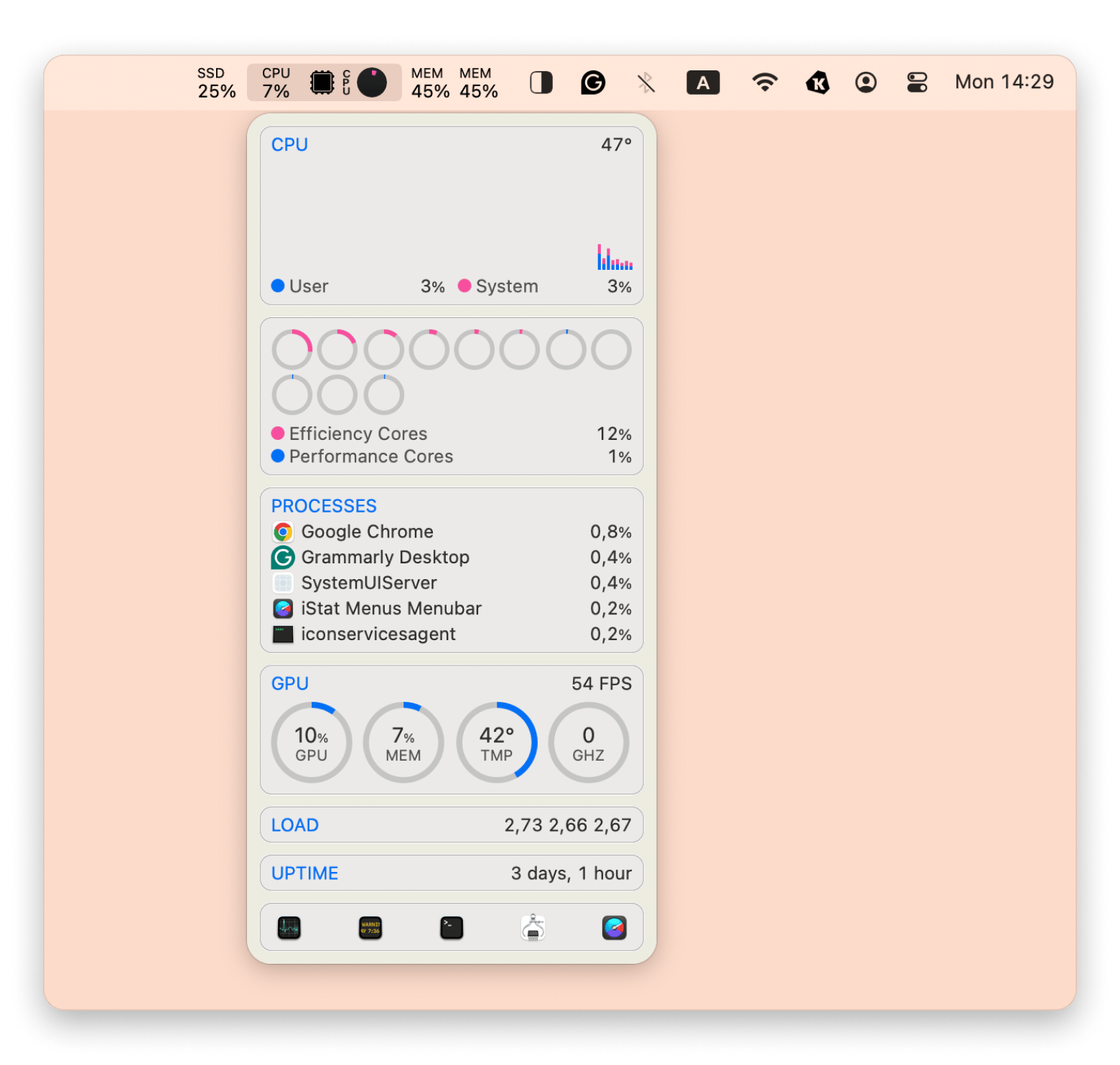Click the Grammarly icon in the menu bar
This screenshot has height=1065, width=1120.
pos(592,83)
